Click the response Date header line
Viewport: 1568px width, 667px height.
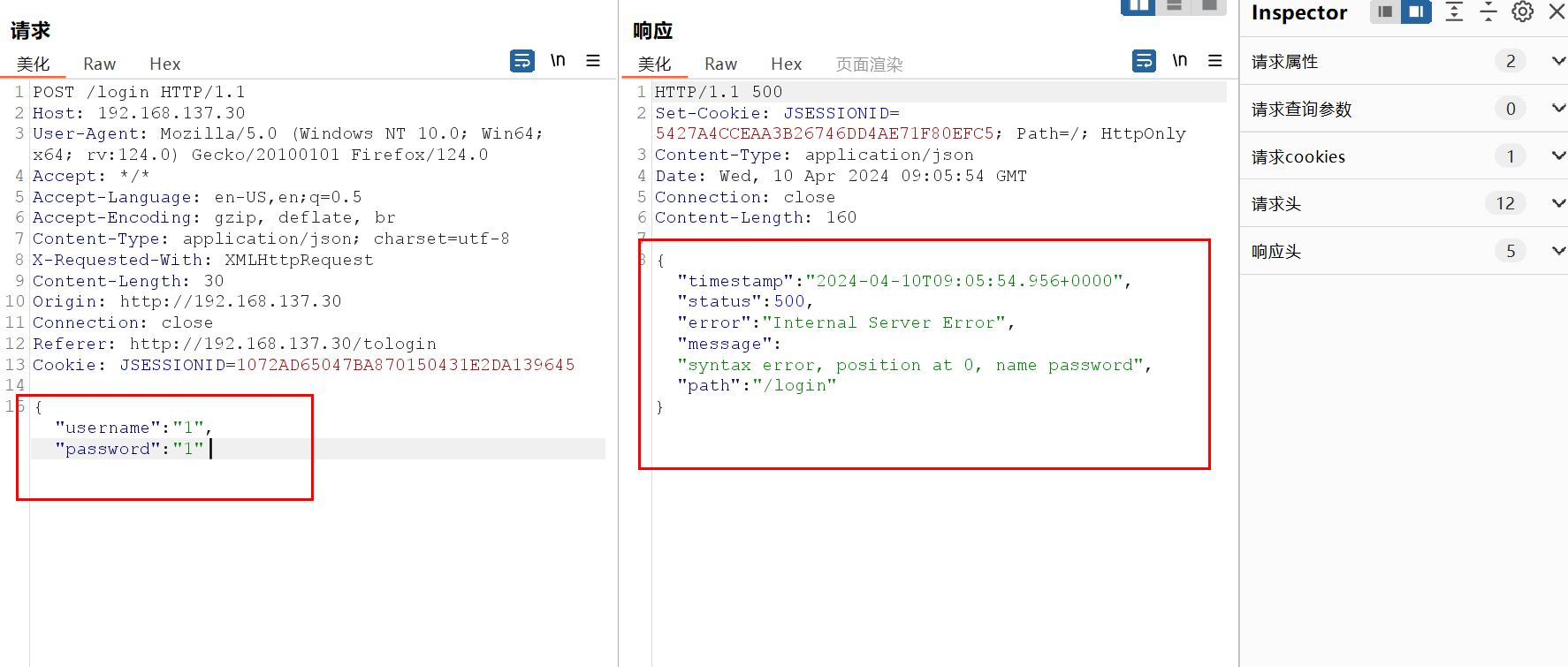(x=841, y=176)
